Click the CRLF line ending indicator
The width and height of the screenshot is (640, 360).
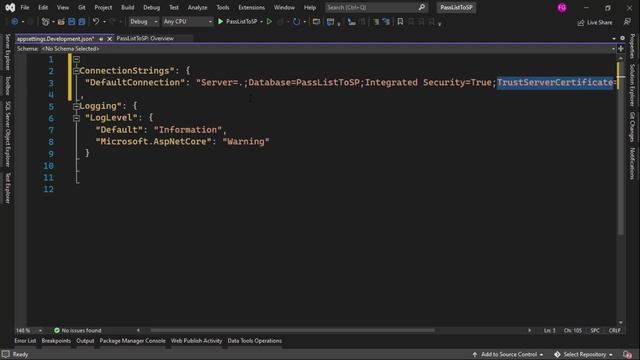[x=614, y=330]
